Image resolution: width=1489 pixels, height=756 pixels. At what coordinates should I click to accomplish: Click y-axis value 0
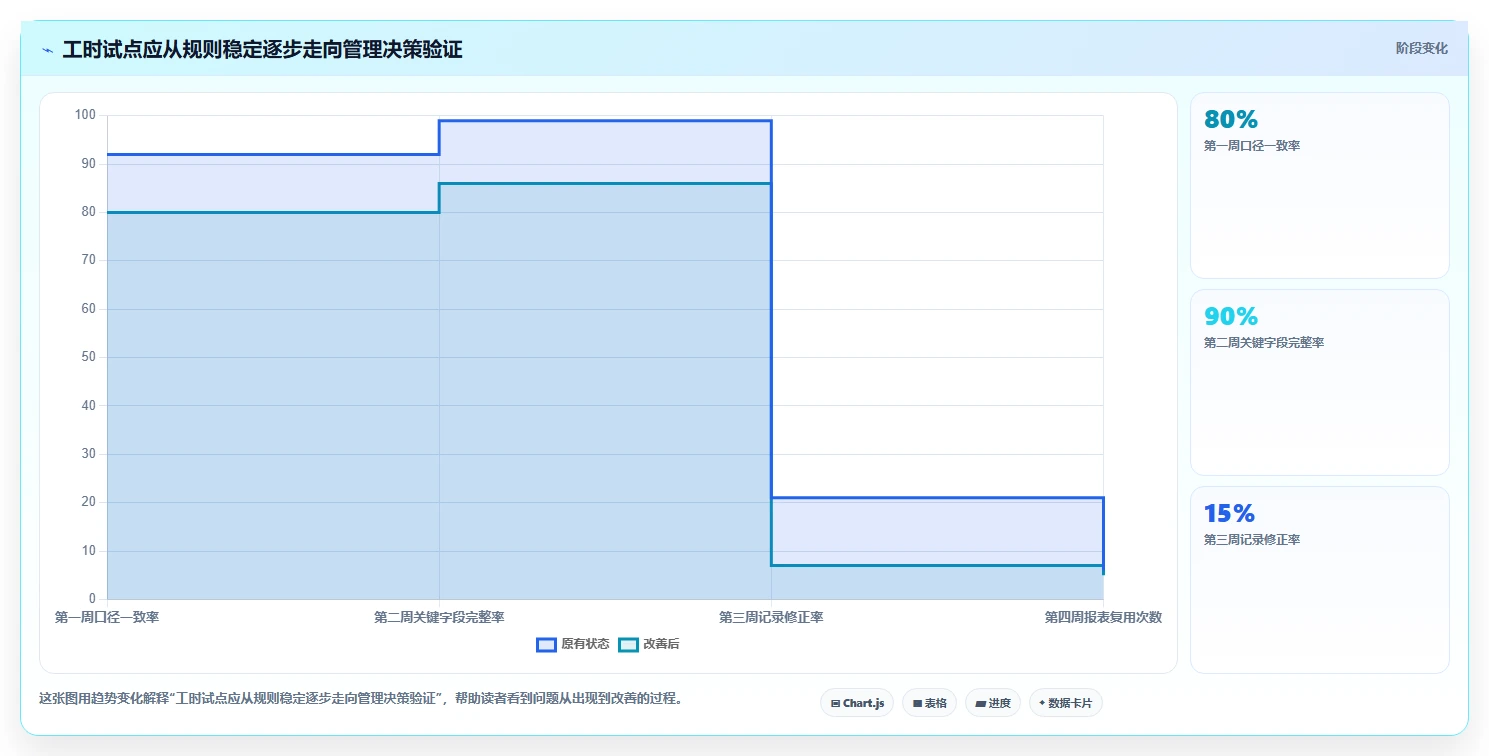coord(91,599)
